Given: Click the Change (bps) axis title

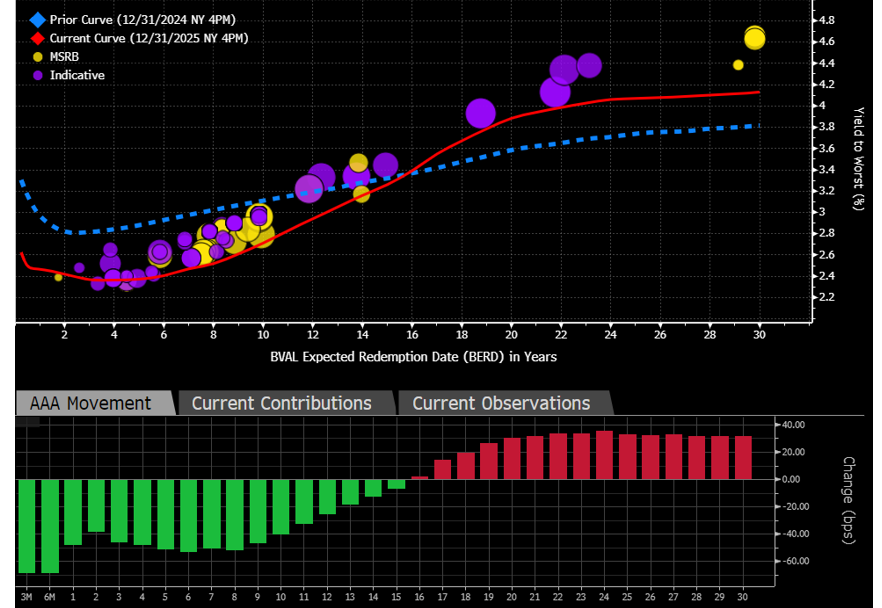Looking at the screenshot, I should (x=848, y=501).
